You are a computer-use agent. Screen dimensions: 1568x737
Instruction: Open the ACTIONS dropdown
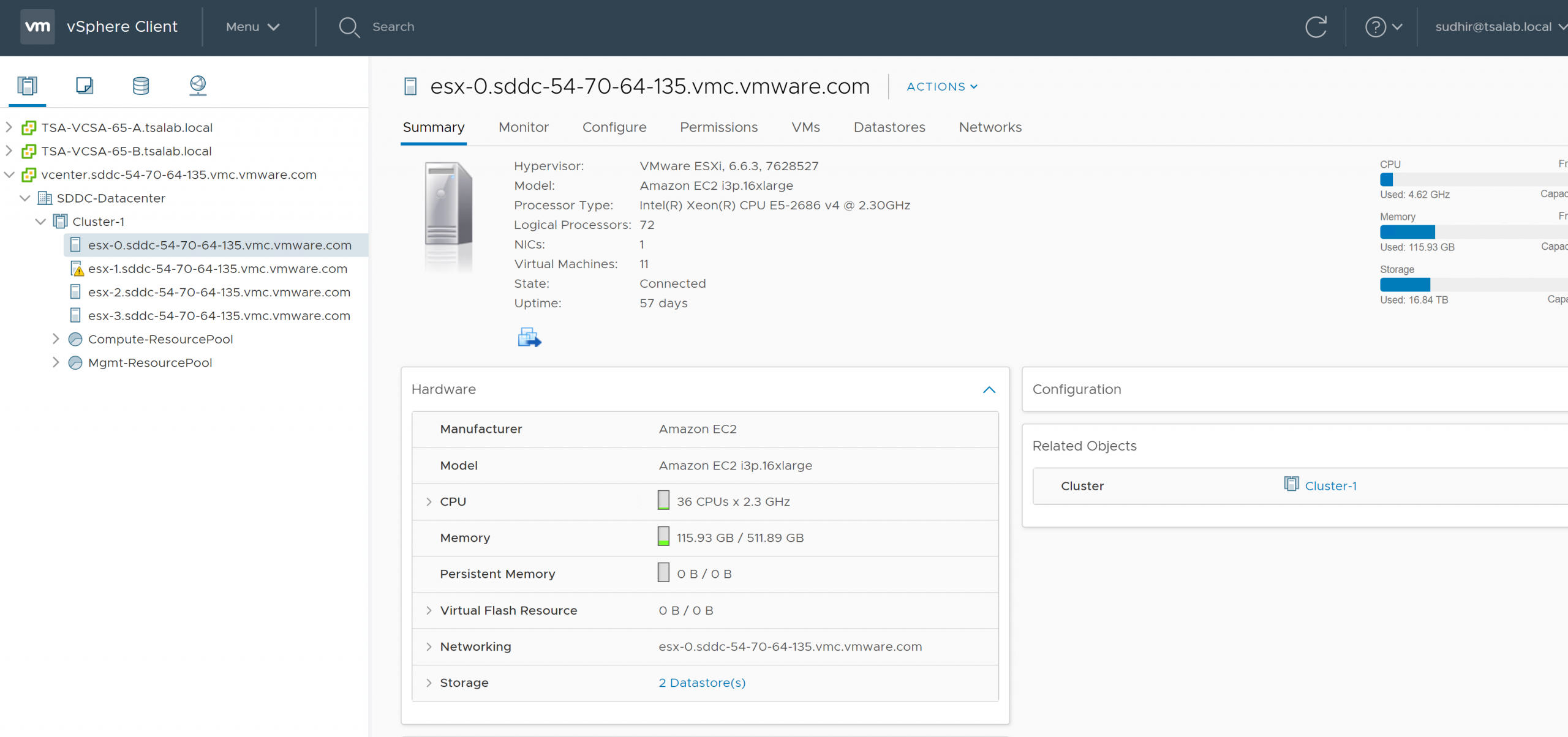941,87
